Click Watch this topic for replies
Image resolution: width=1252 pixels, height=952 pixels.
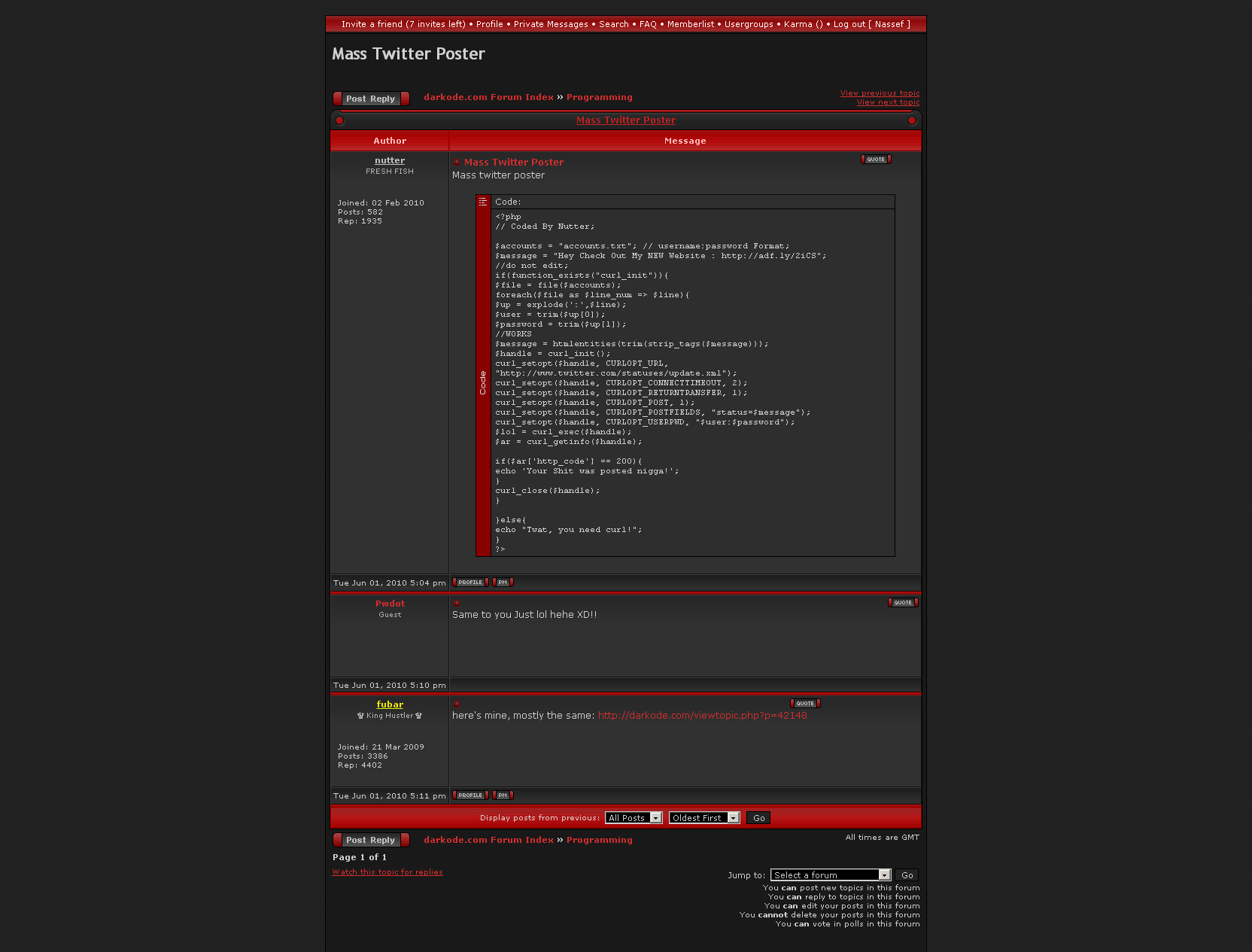click(387, 872)
